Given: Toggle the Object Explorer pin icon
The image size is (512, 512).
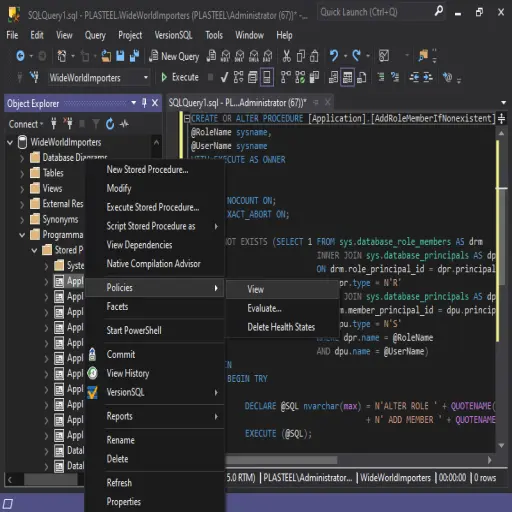Looking at the screenshot, I should [144, 103].
